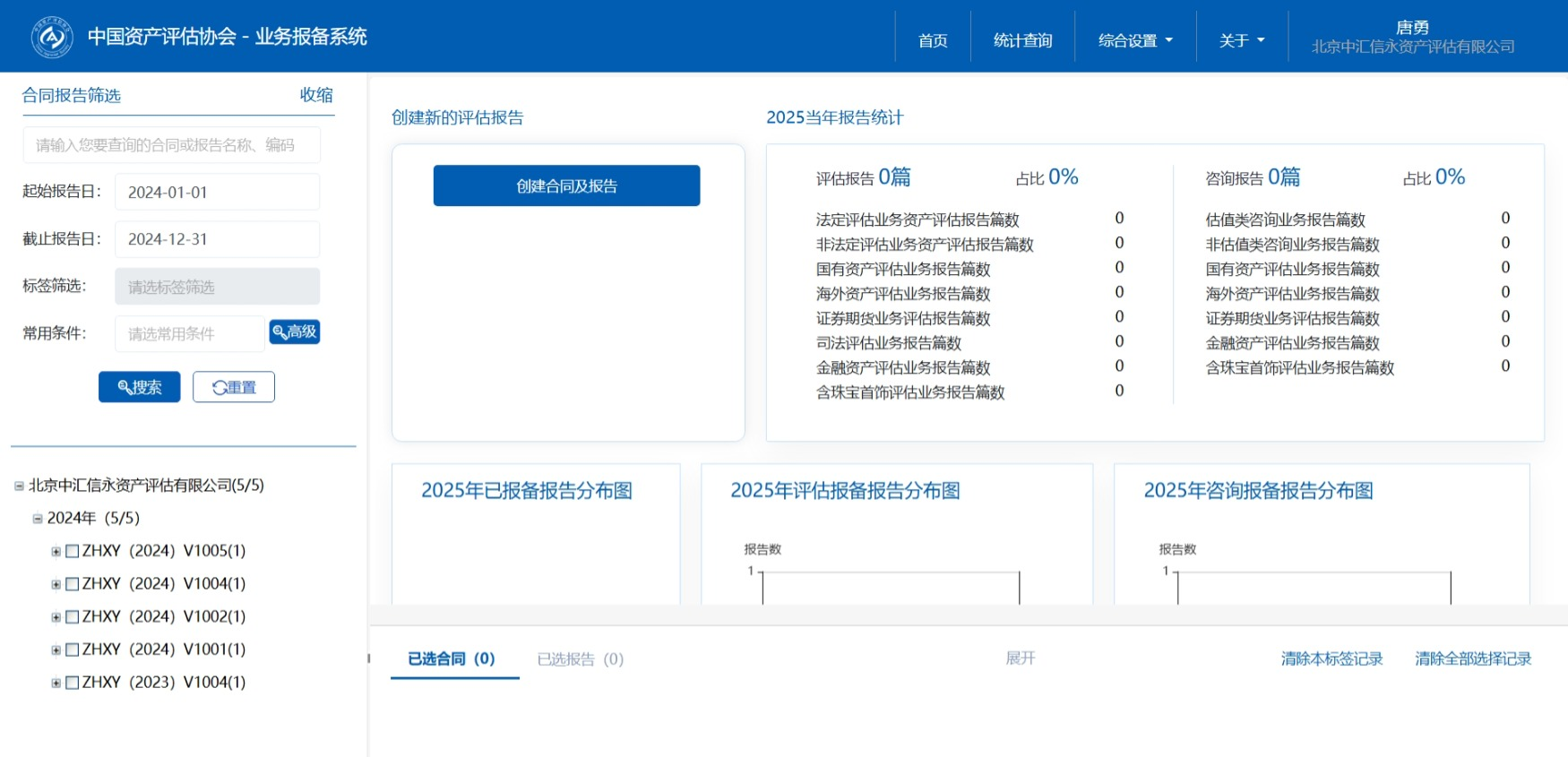Collapse the 北京中汇信永资产评估有限公司 tree root
Viewport: 1568px width, 757px height.
point(19,486)
